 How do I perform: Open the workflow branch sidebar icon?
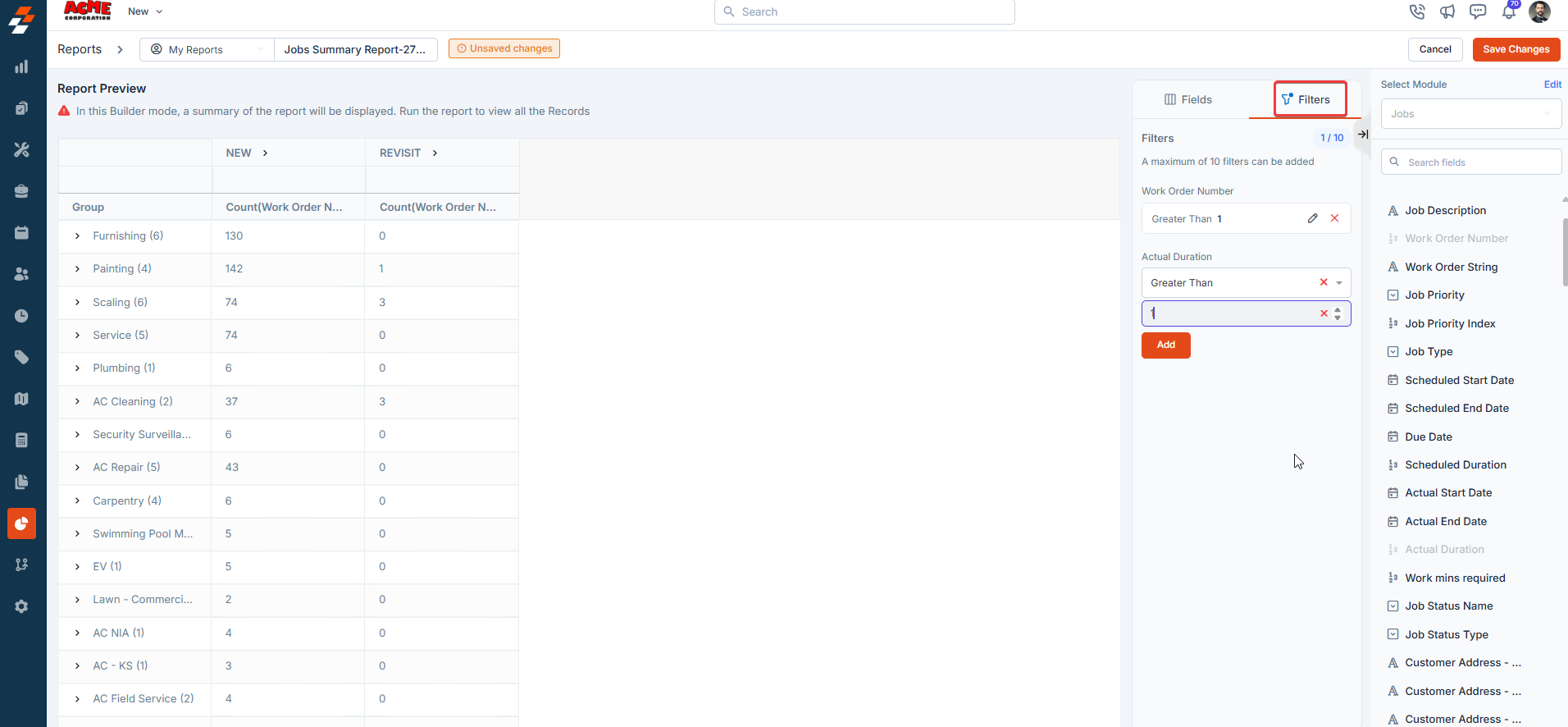21,565
